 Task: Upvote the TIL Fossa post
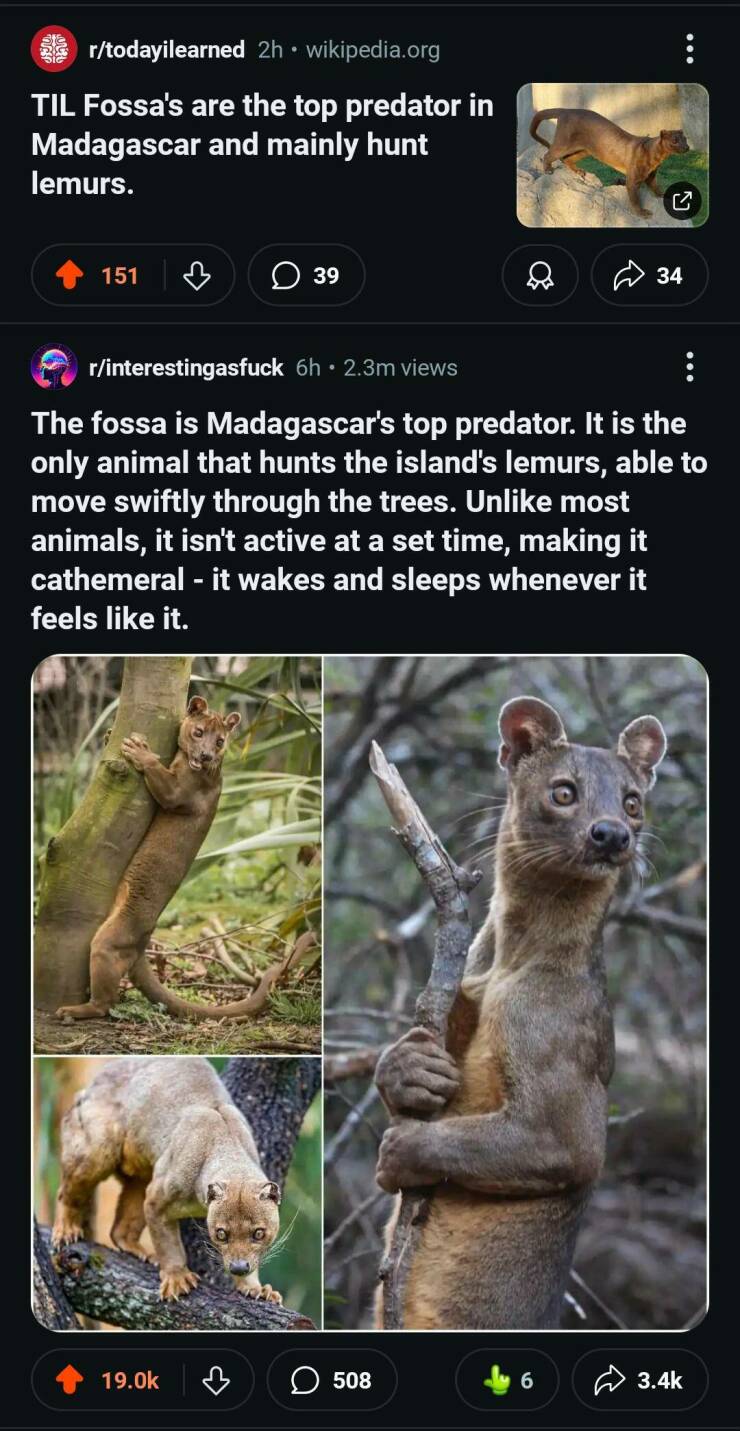(70, 275)
